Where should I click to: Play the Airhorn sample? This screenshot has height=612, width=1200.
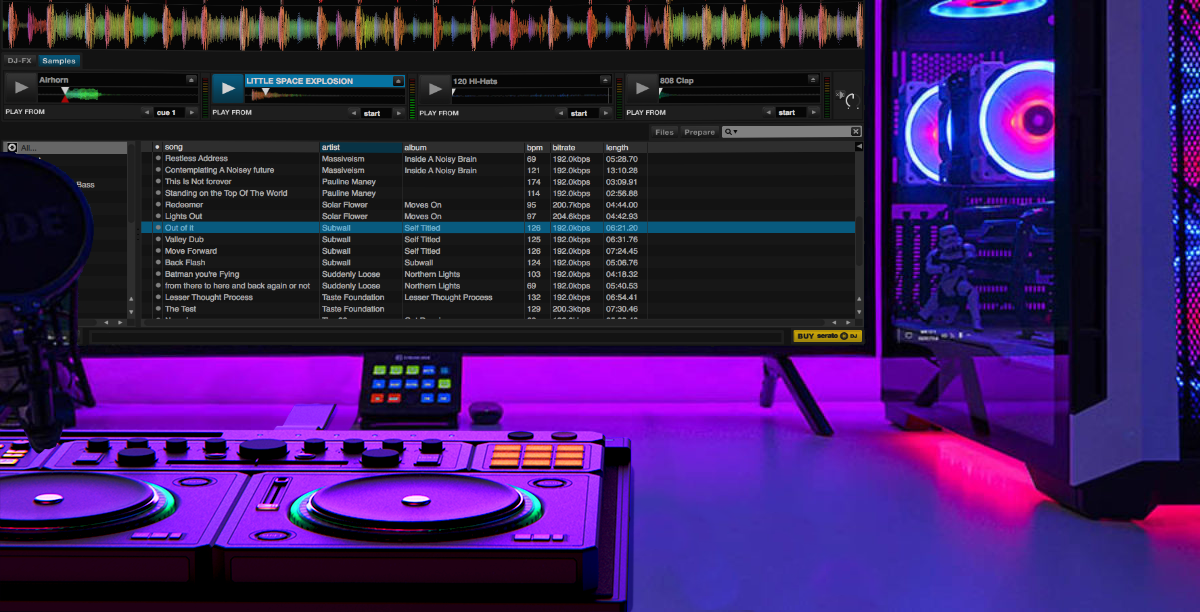point(20,90)
